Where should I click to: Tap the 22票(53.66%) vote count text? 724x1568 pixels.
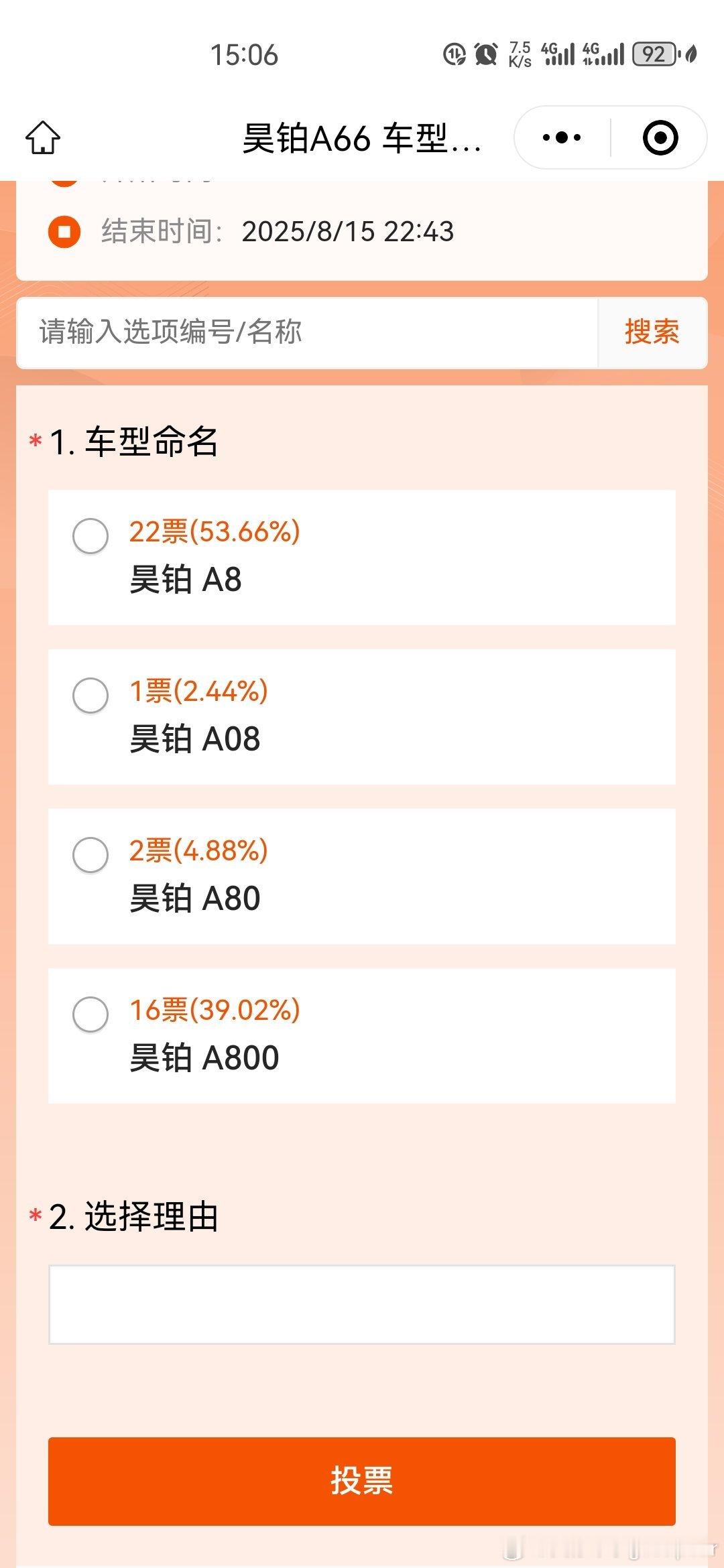[215, 531]
